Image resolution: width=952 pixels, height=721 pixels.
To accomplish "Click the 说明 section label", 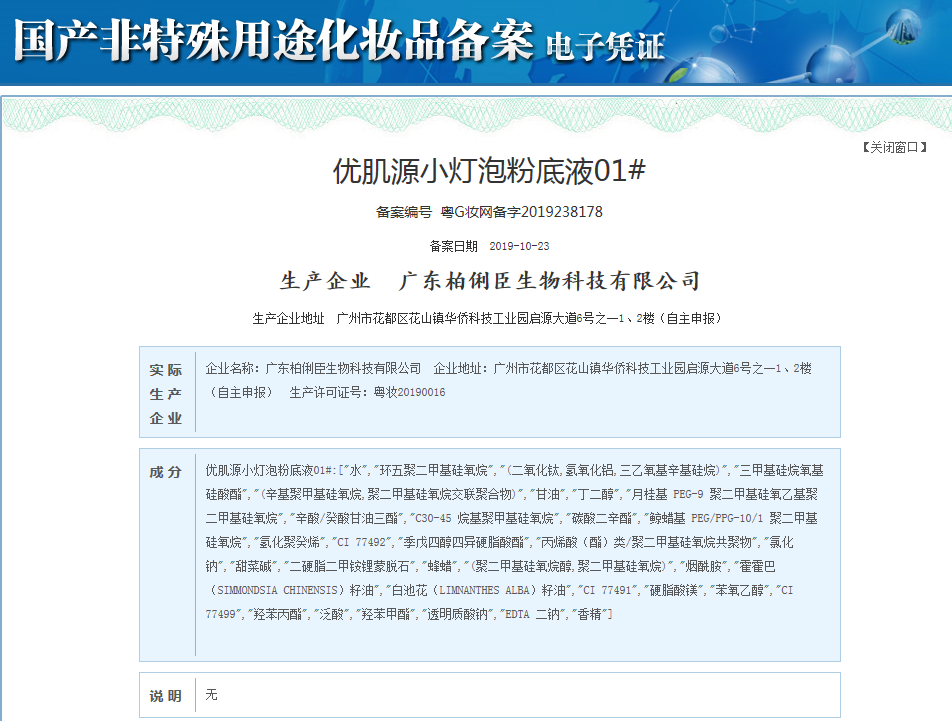I will tap(166, 696).
